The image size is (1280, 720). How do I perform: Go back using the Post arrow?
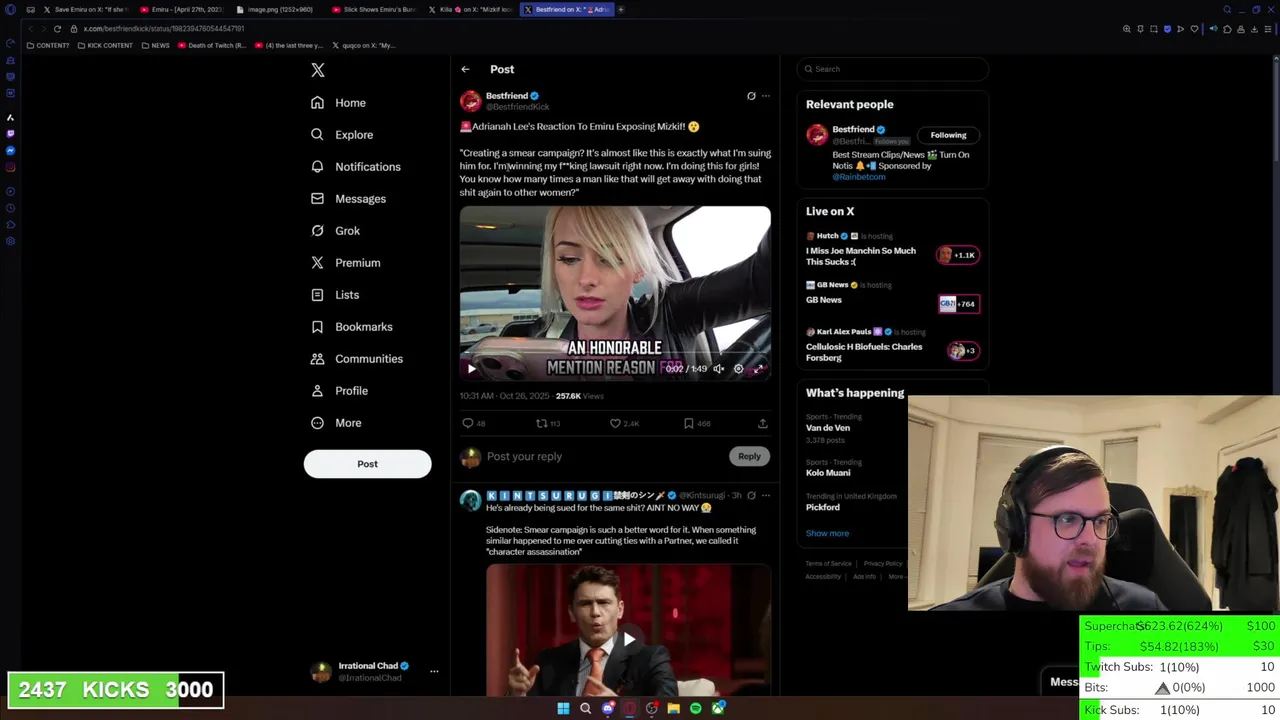tap(465, 69)
